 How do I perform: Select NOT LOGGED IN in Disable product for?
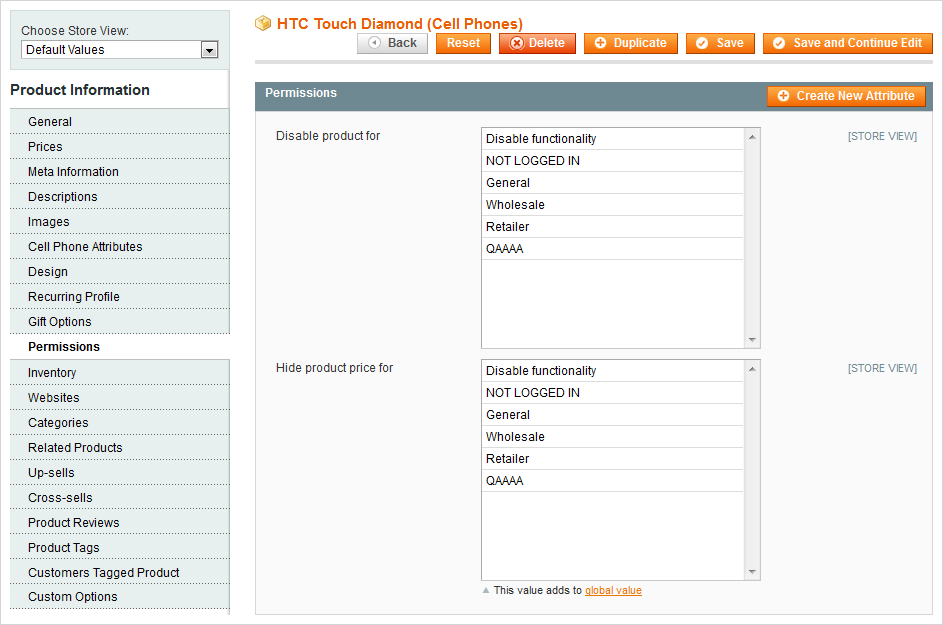click(x=613, y=161)
